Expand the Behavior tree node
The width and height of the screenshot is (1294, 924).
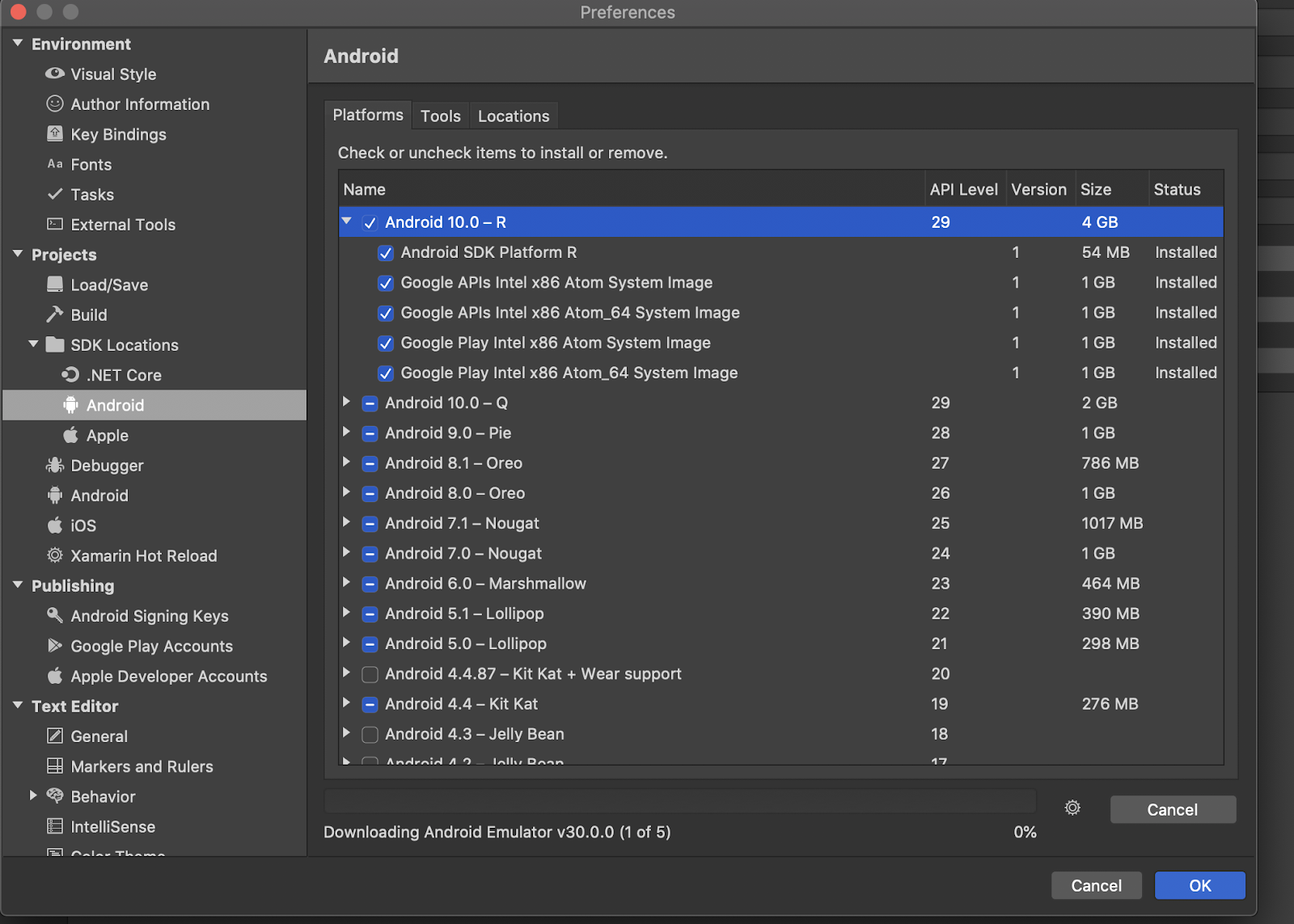[34, 795]
